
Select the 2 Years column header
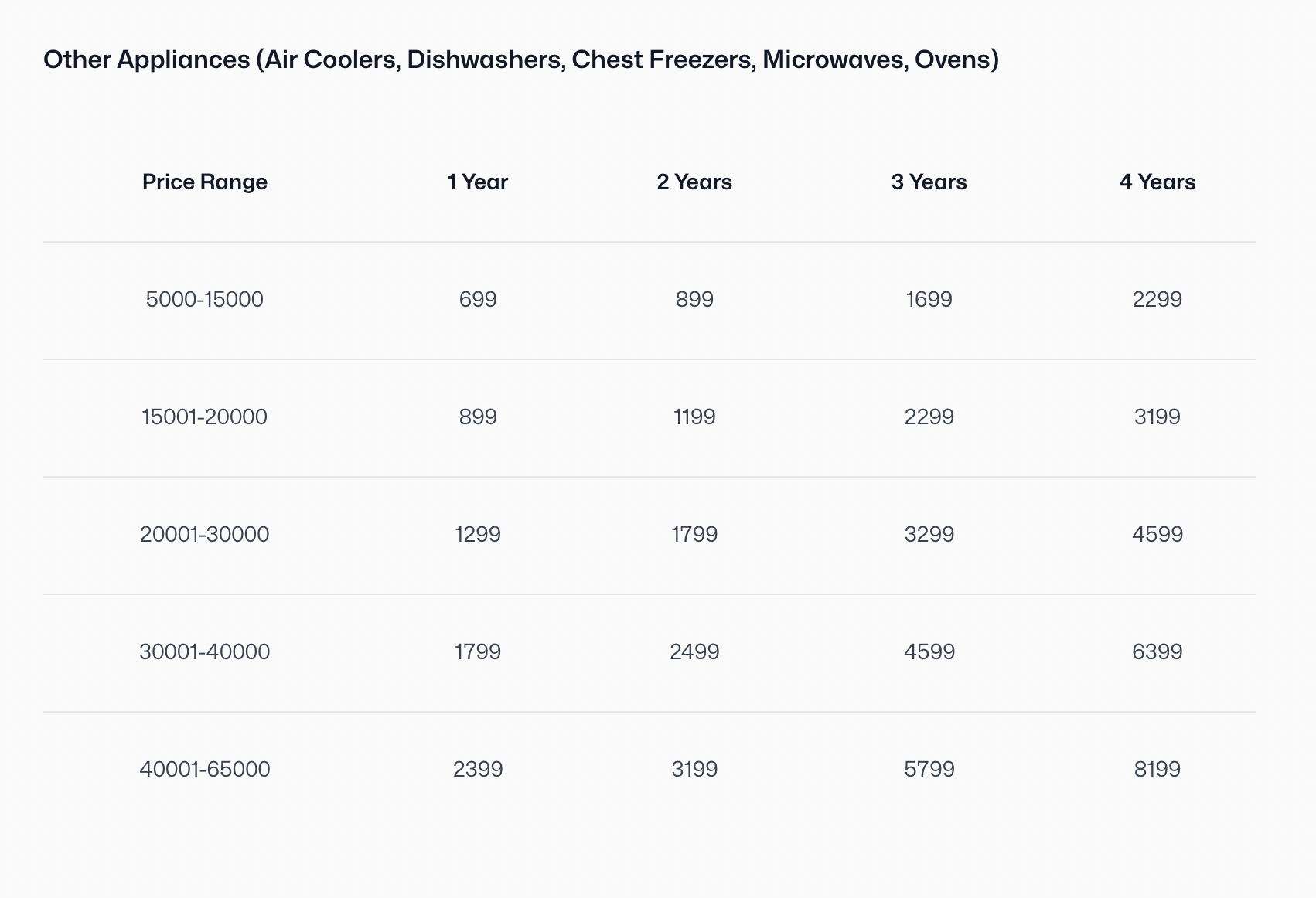coord(694,182)
